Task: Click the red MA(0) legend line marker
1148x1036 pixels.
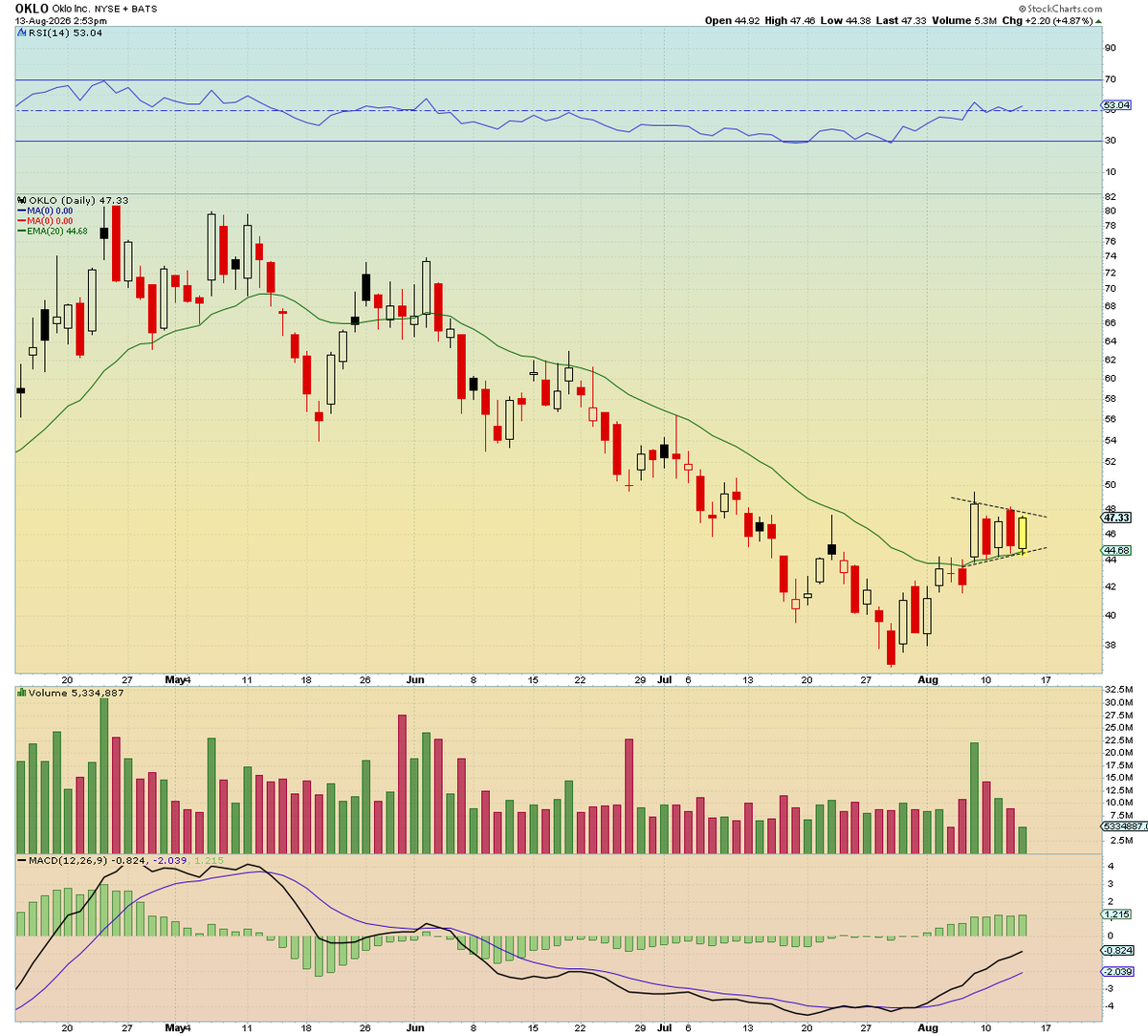Action: tap(21, 221)
